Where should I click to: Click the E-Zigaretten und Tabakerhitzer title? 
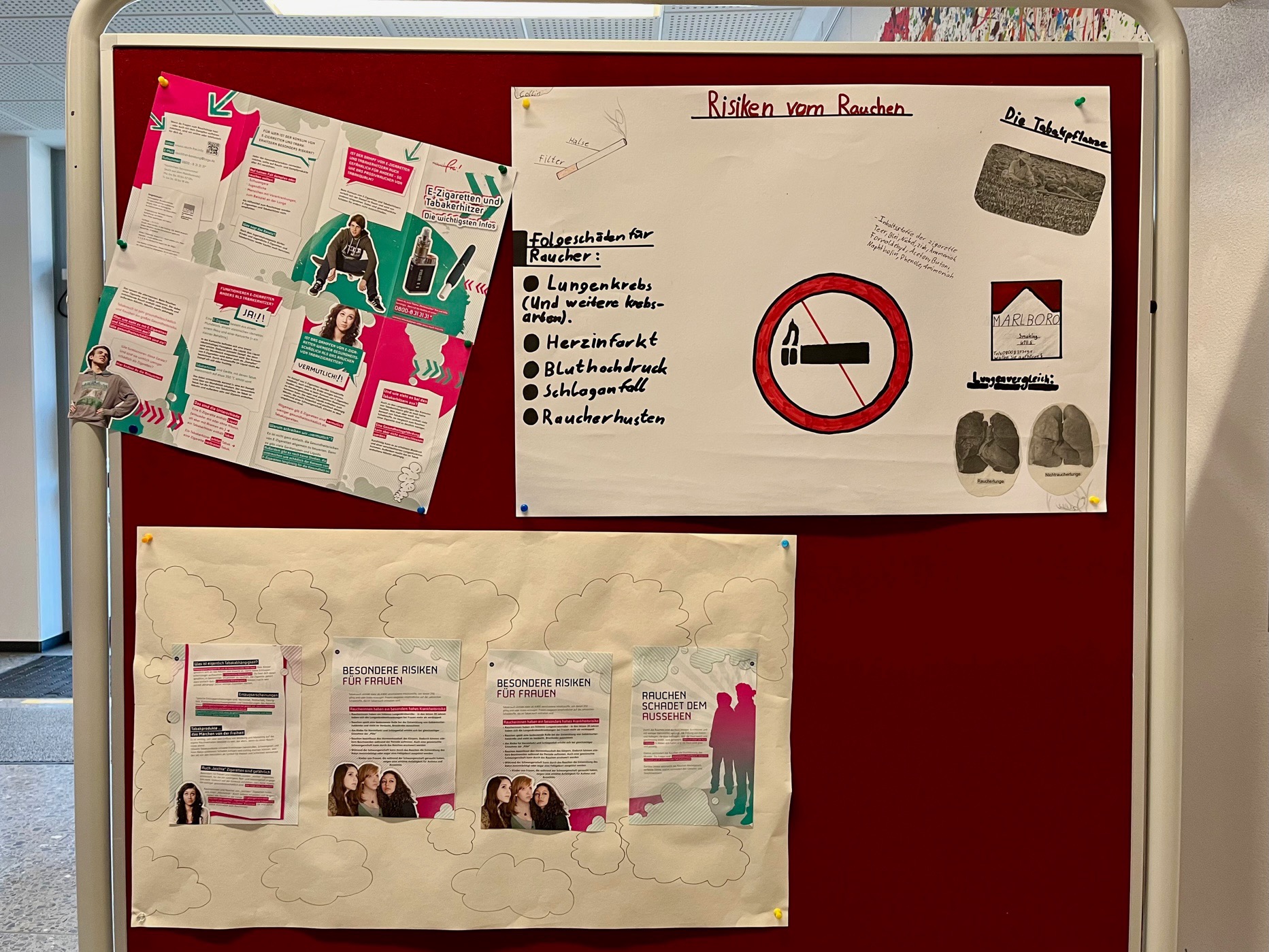[462, 202]
